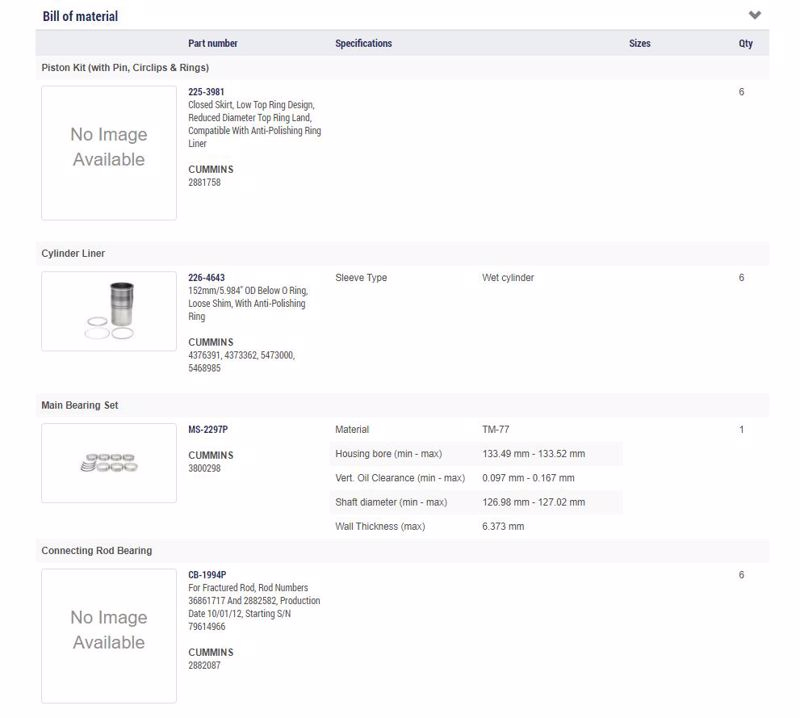Image resolution: width=800 pixels, height=718 pixels.
Task: Click the Part number column header
Action: coord(213,43)
